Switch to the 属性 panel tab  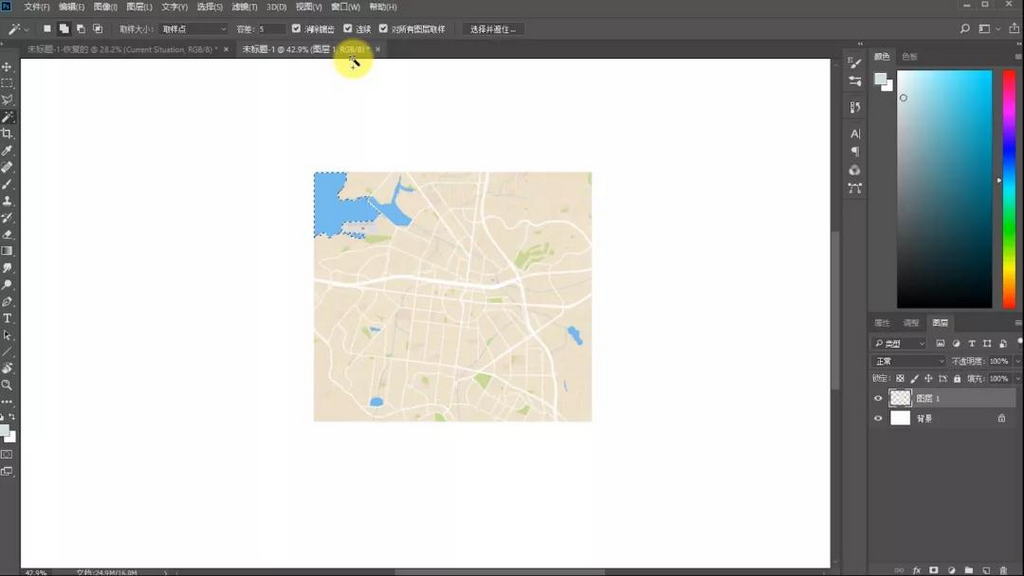[882, 323]
